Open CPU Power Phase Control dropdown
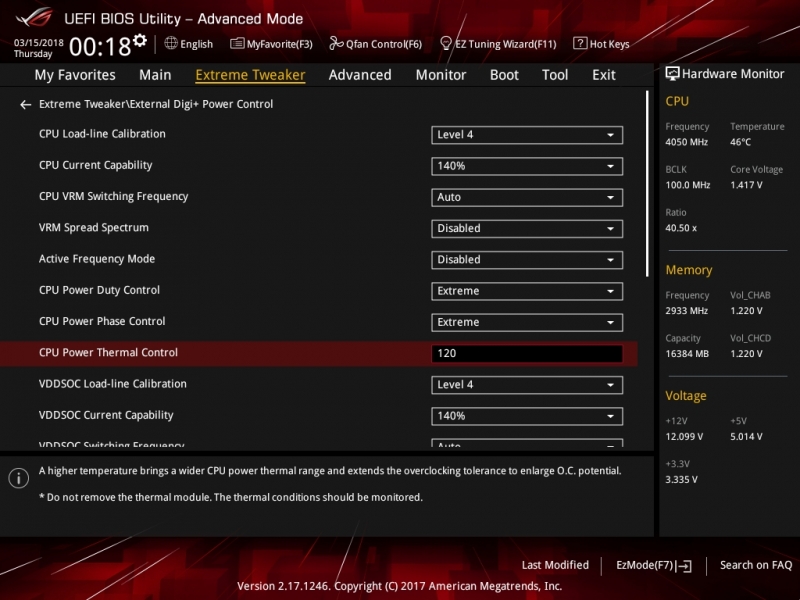This screenshot has width=800, height=600. (x=527, y=322)
